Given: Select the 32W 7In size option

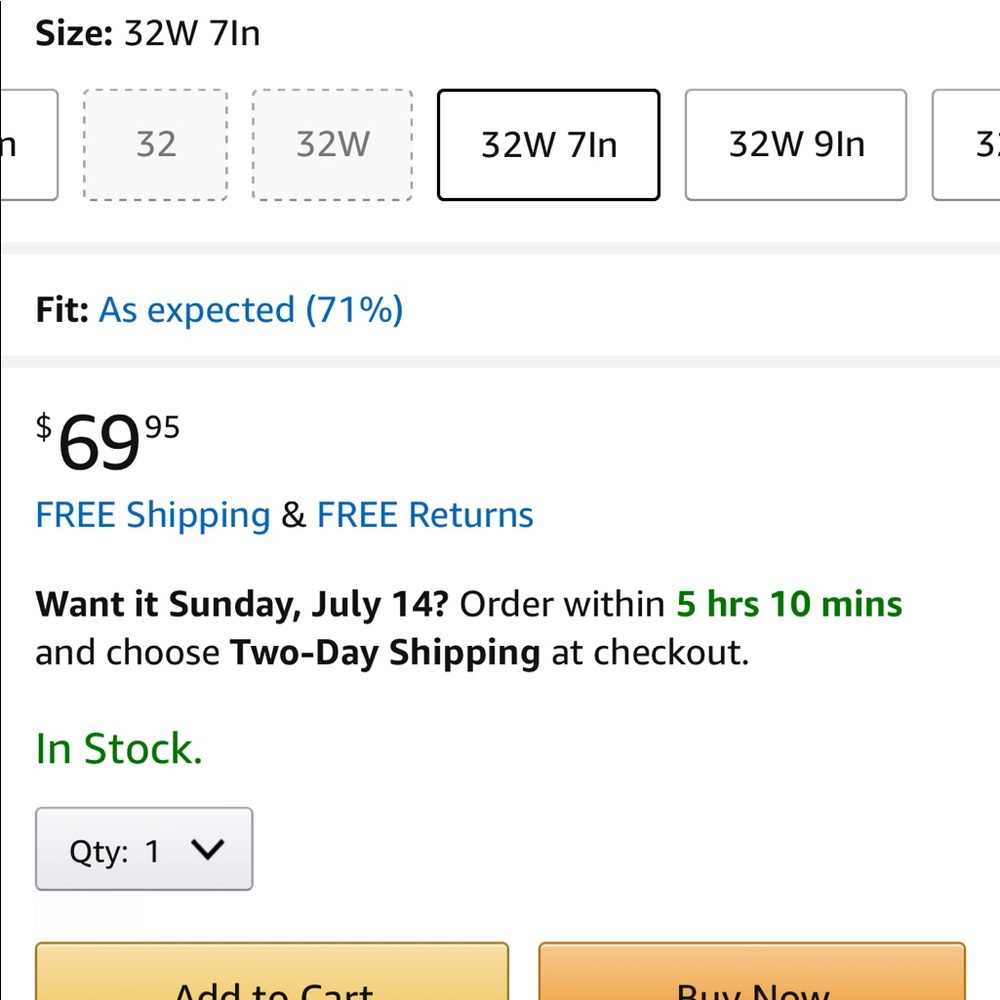Looking at the screenshot, I should point(548,145).
